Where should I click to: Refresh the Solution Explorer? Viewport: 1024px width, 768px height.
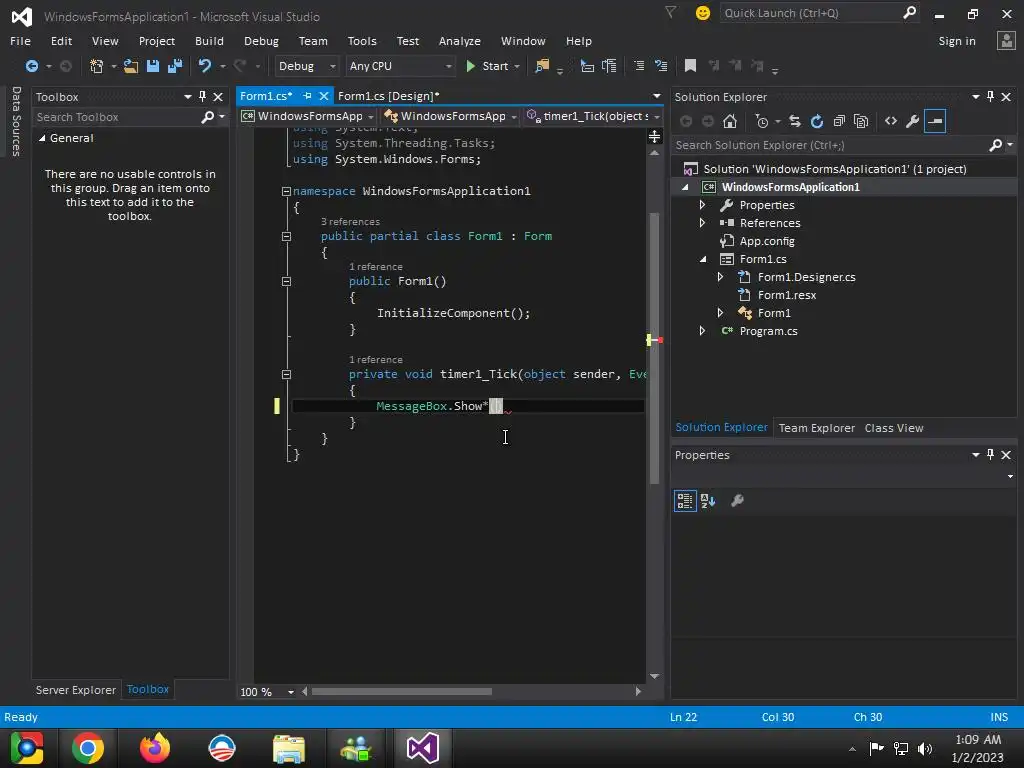[817, 121]
